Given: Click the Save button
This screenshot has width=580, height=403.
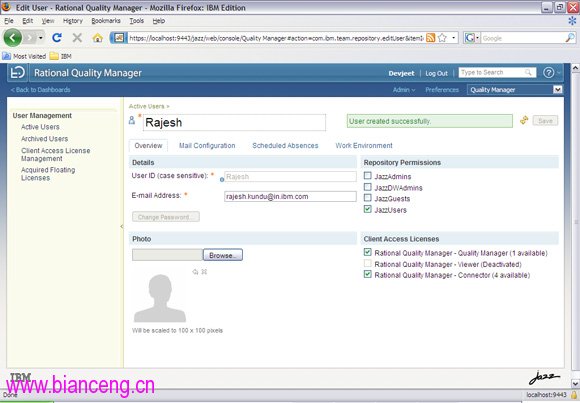Looking at the screenshot, I should tap(545, 121).
